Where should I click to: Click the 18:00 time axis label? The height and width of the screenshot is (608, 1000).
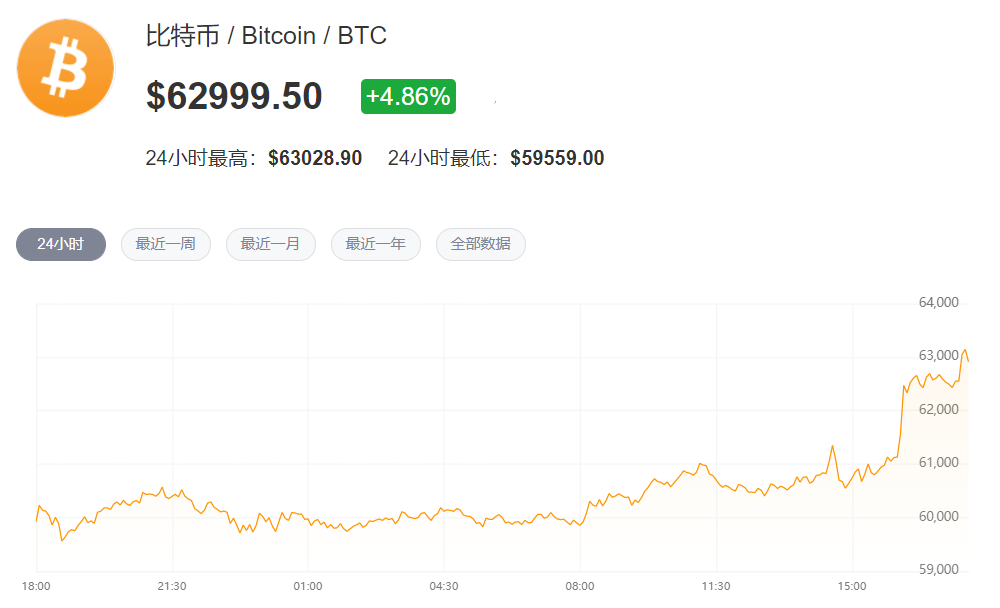coord(36,586)
